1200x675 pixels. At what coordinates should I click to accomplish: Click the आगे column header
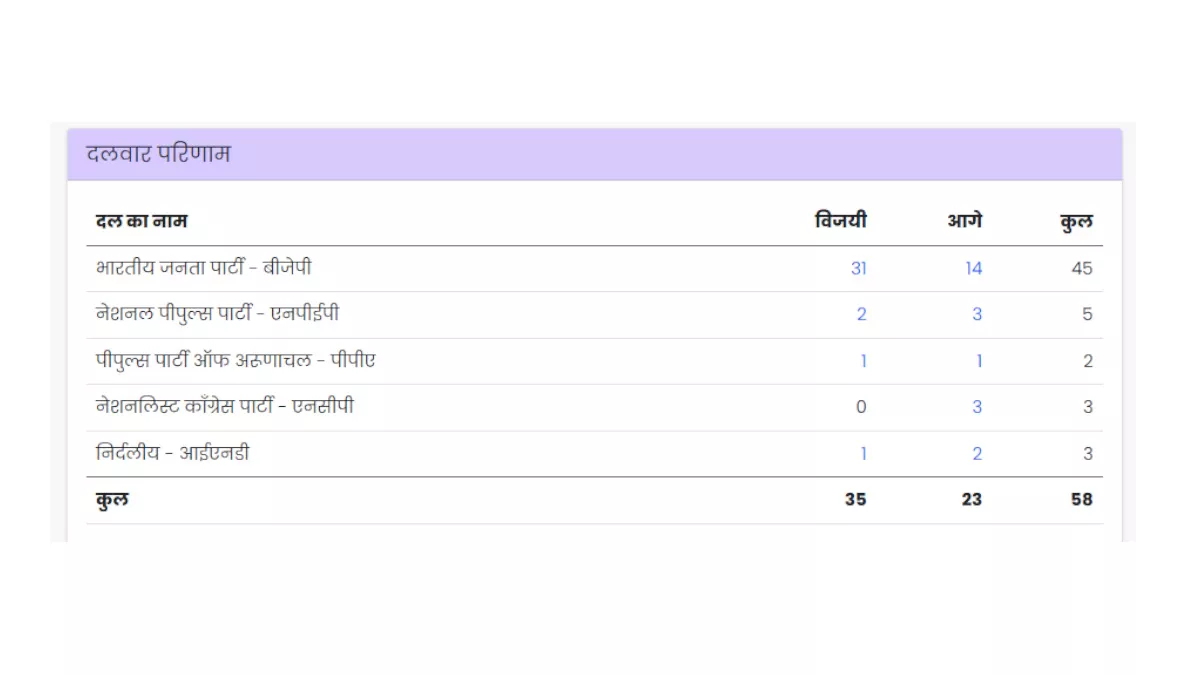(964, 220)
